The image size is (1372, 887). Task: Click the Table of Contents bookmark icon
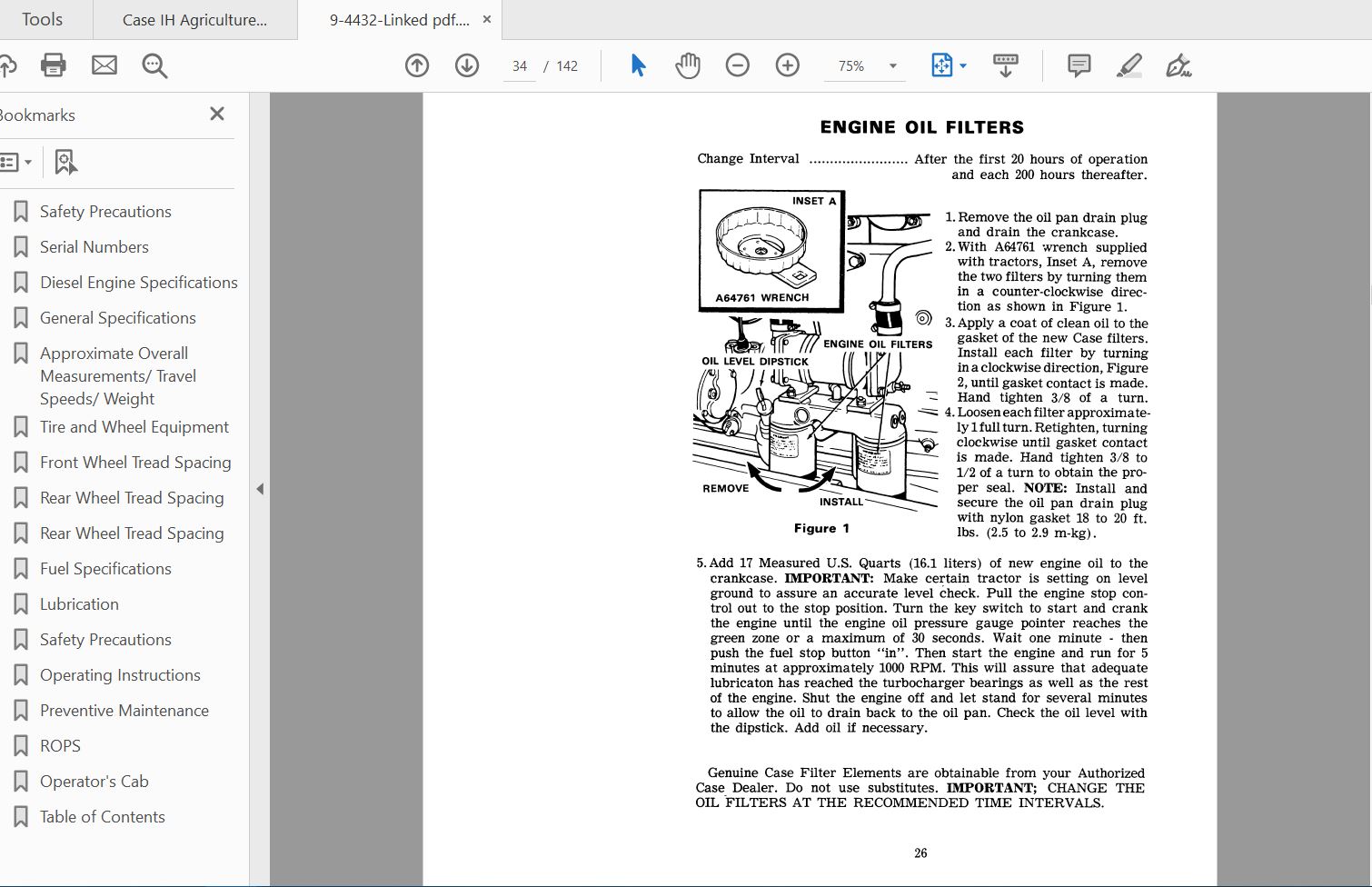tap(21, 817)
